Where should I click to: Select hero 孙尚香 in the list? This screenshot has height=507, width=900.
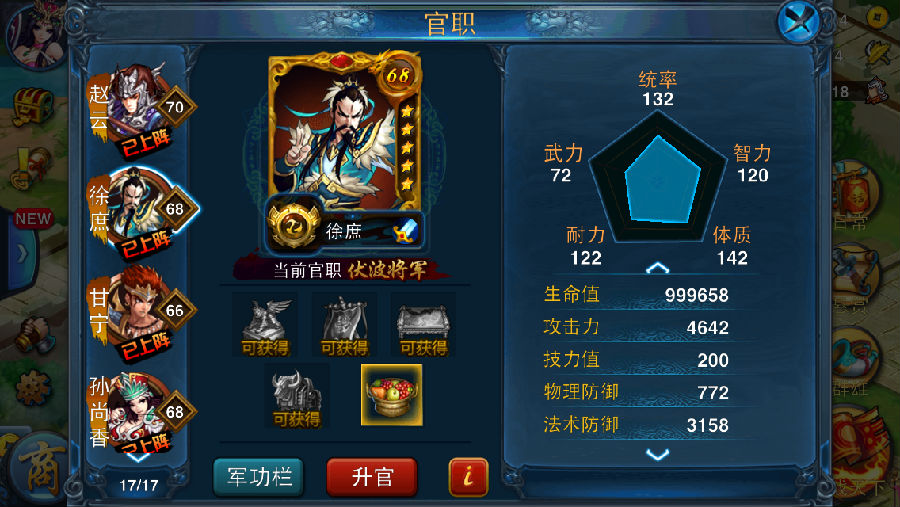[141, 412]
